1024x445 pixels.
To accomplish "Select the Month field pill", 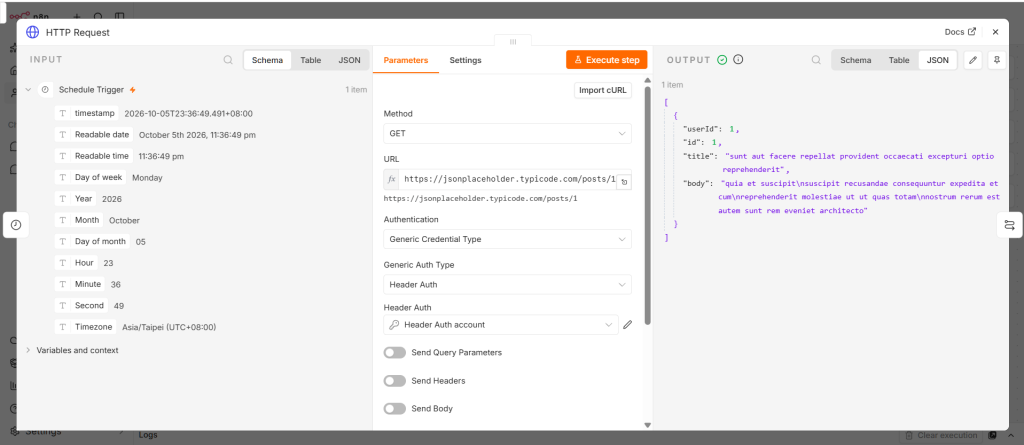I will pos(79,220).
